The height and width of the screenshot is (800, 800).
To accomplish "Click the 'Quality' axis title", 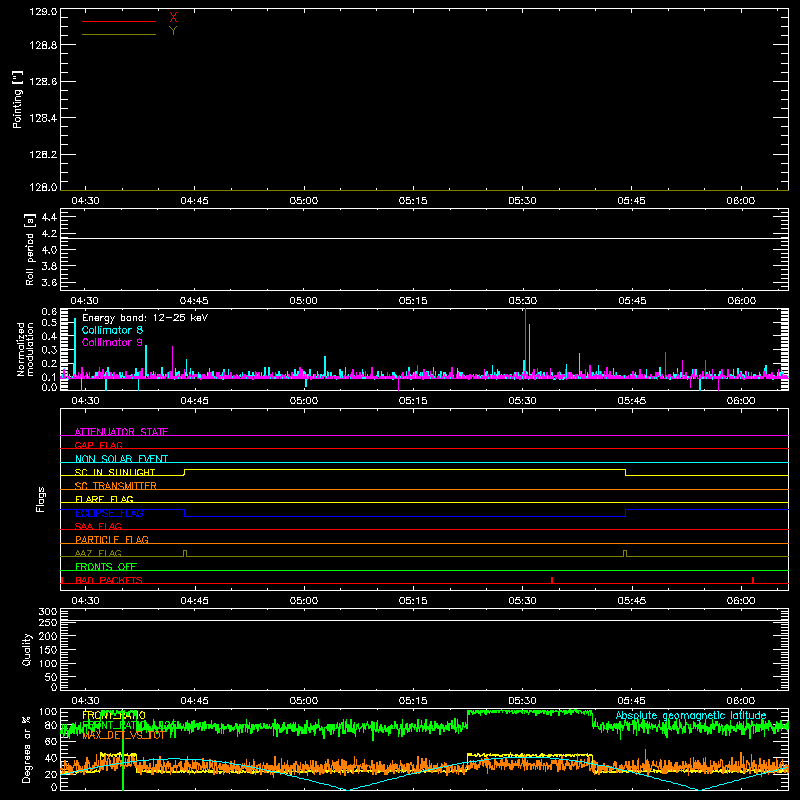I will point(27,649).
